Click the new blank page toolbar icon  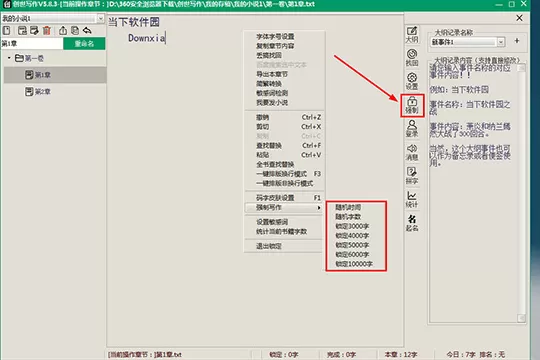click(7, 30)
